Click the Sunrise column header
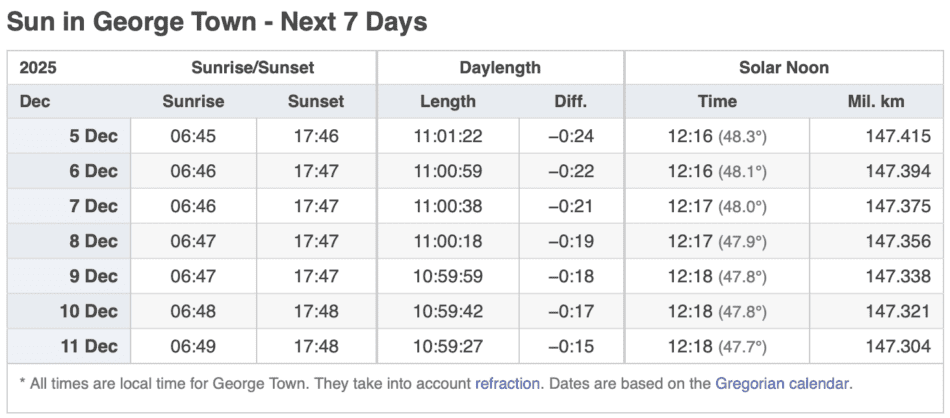Image resolution: width=950 pixels, height=418 pixels. coord(193,101)
